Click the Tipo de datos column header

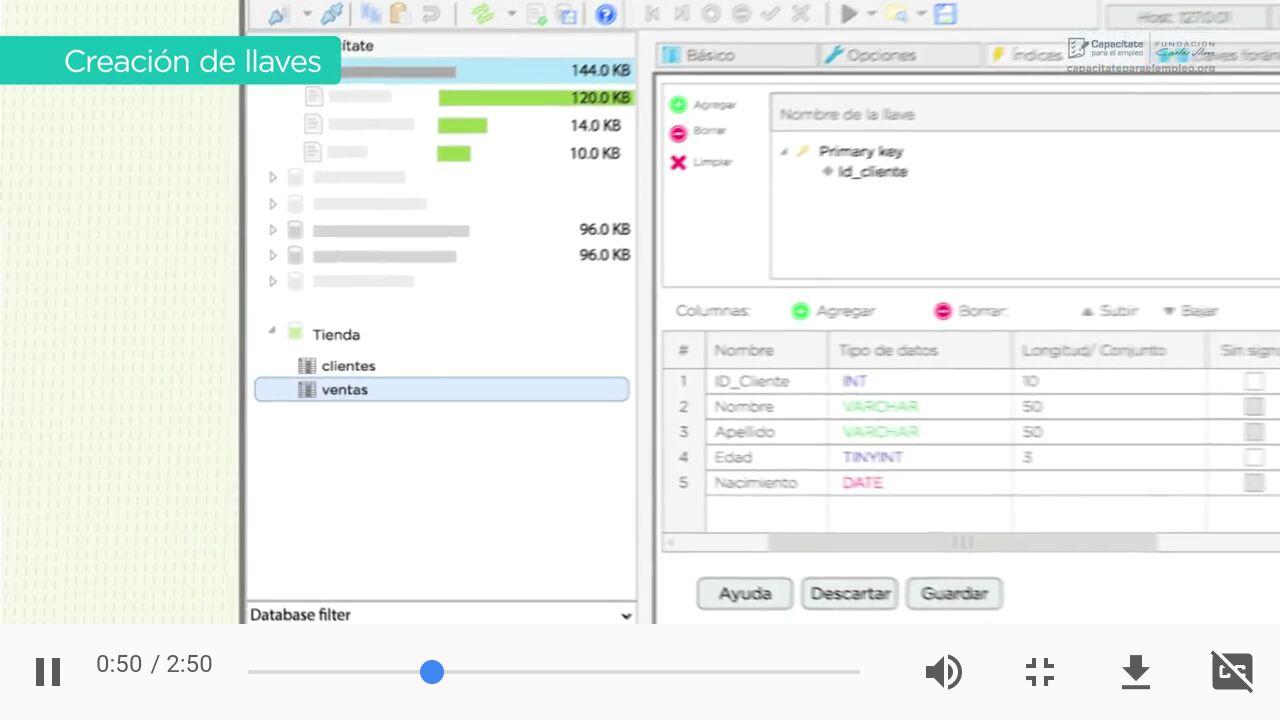coord(920,350)
